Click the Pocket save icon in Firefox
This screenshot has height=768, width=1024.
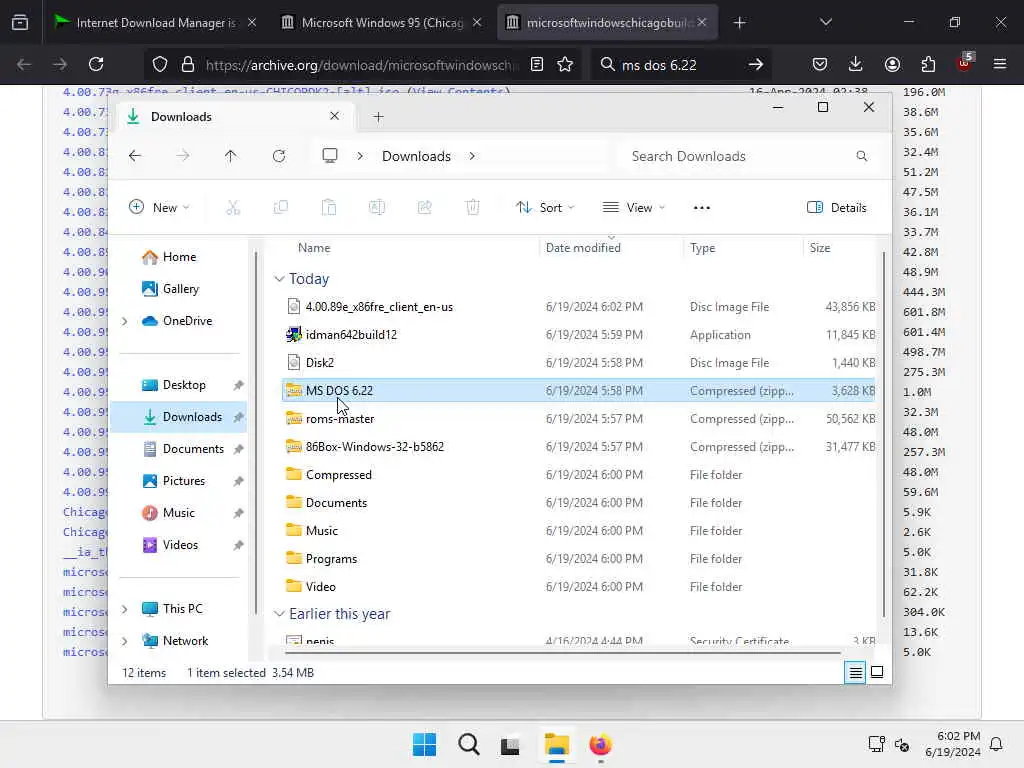click(820, 64)
